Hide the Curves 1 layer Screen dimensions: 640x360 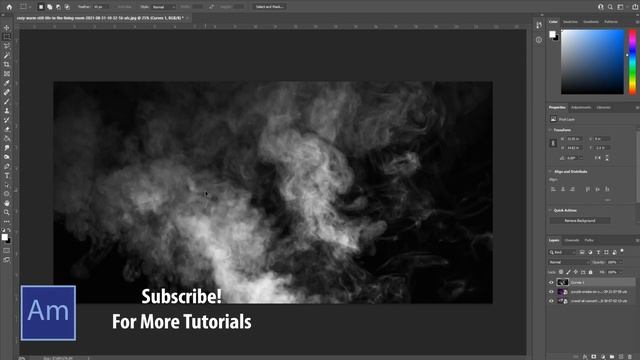pyautogui.click(x=551, y=282)
